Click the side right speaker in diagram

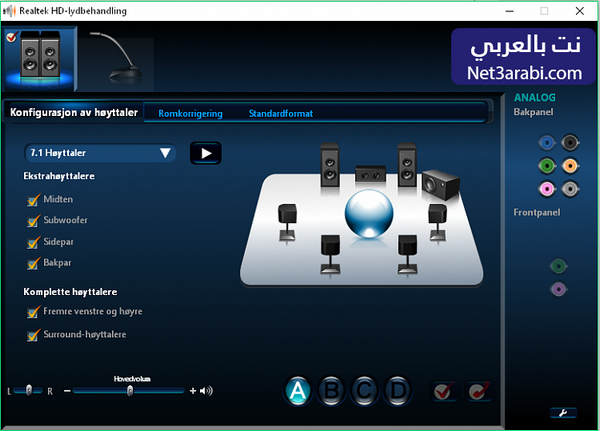(437, 223)
